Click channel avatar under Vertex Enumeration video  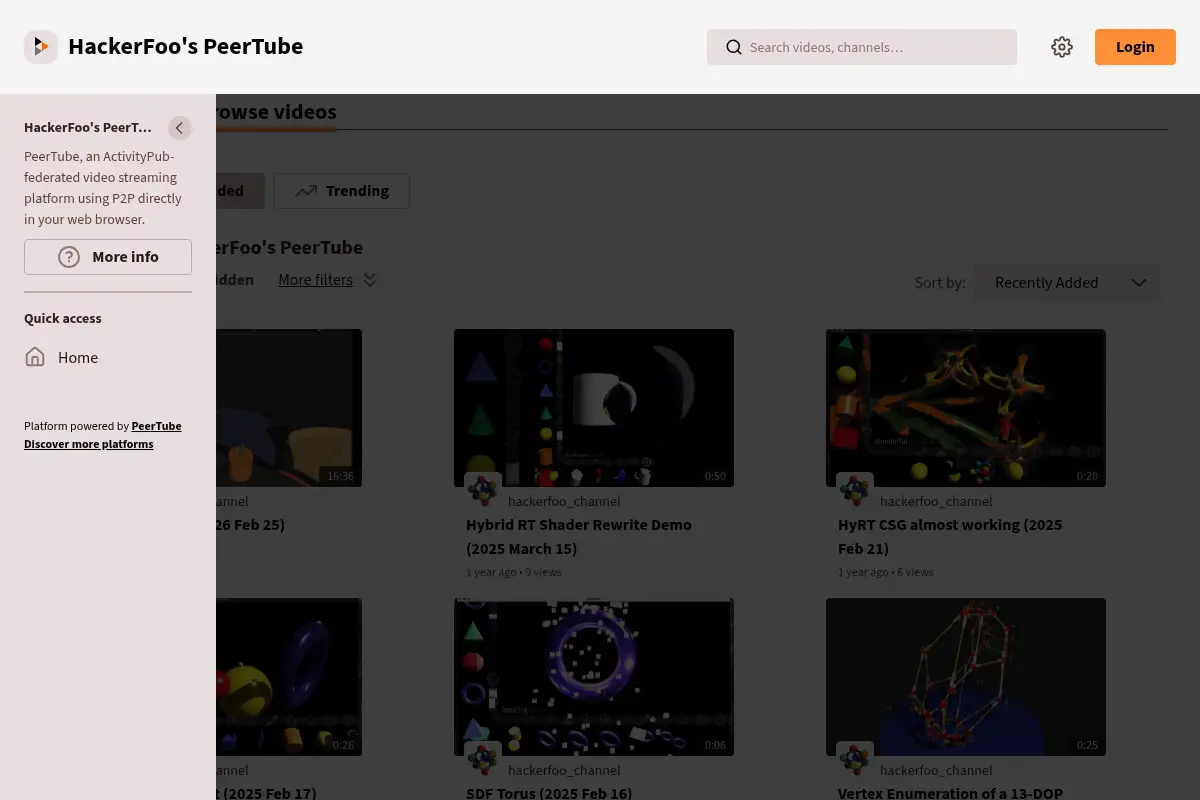(x=855, y=760)
